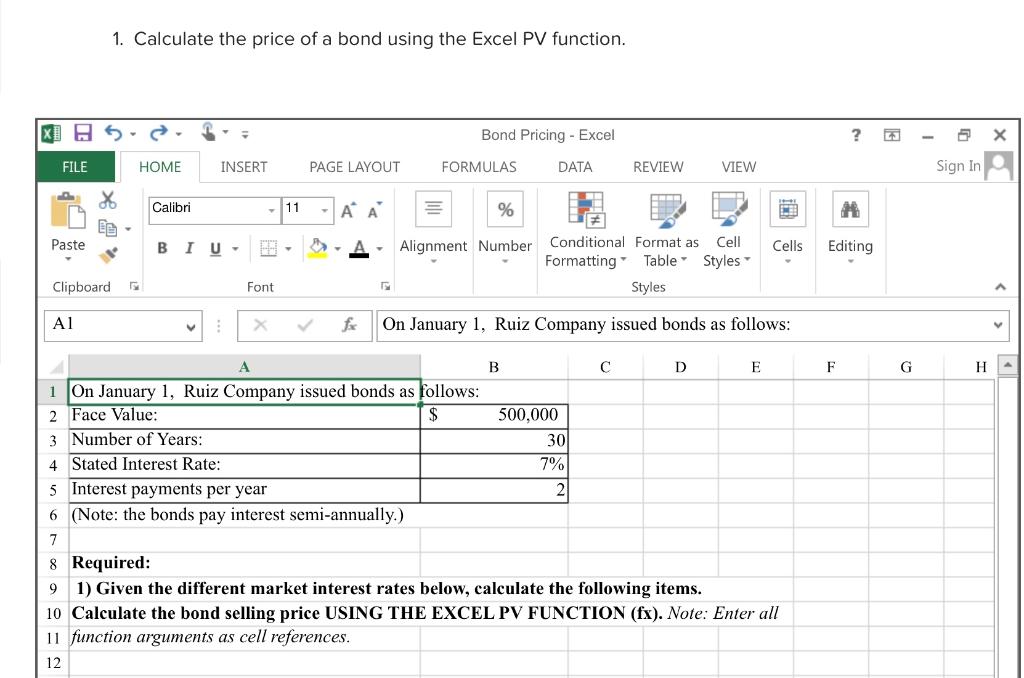Decrease font size with small A
The image size is (1024, 678).
point(374,210)
